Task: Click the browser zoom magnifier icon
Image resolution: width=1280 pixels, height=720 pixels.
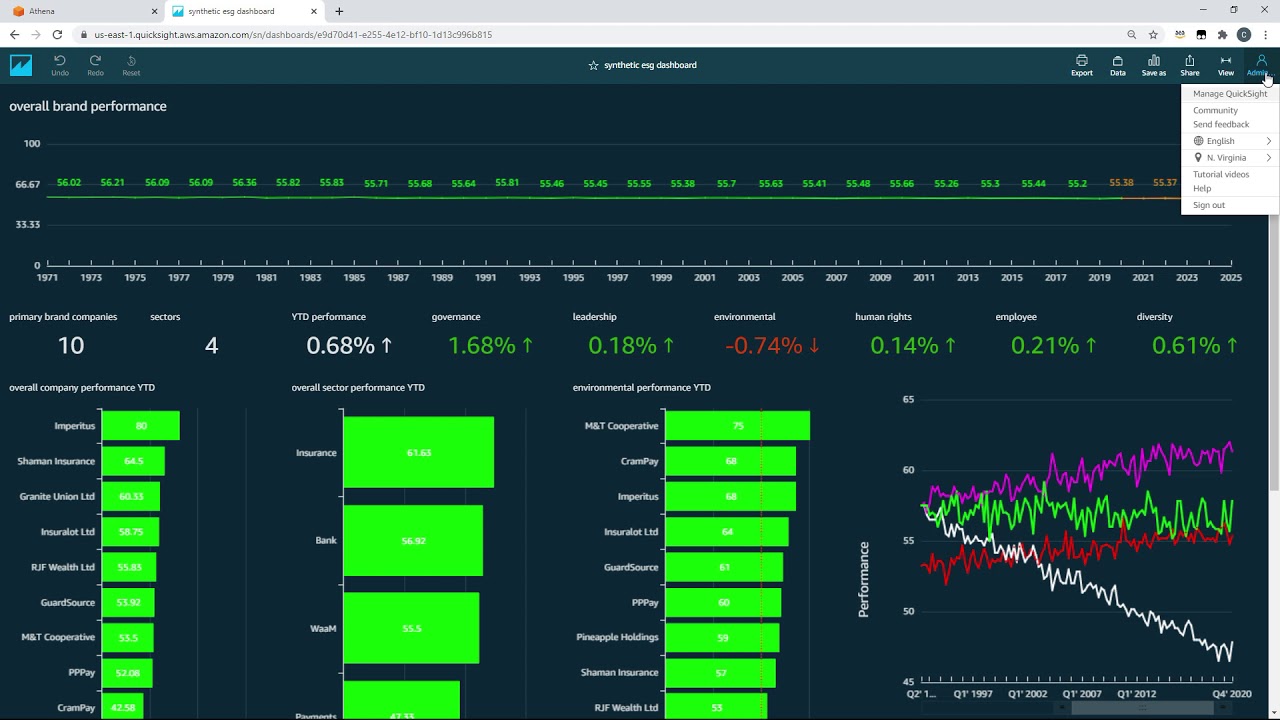Action: click(x=1133, y=34)
